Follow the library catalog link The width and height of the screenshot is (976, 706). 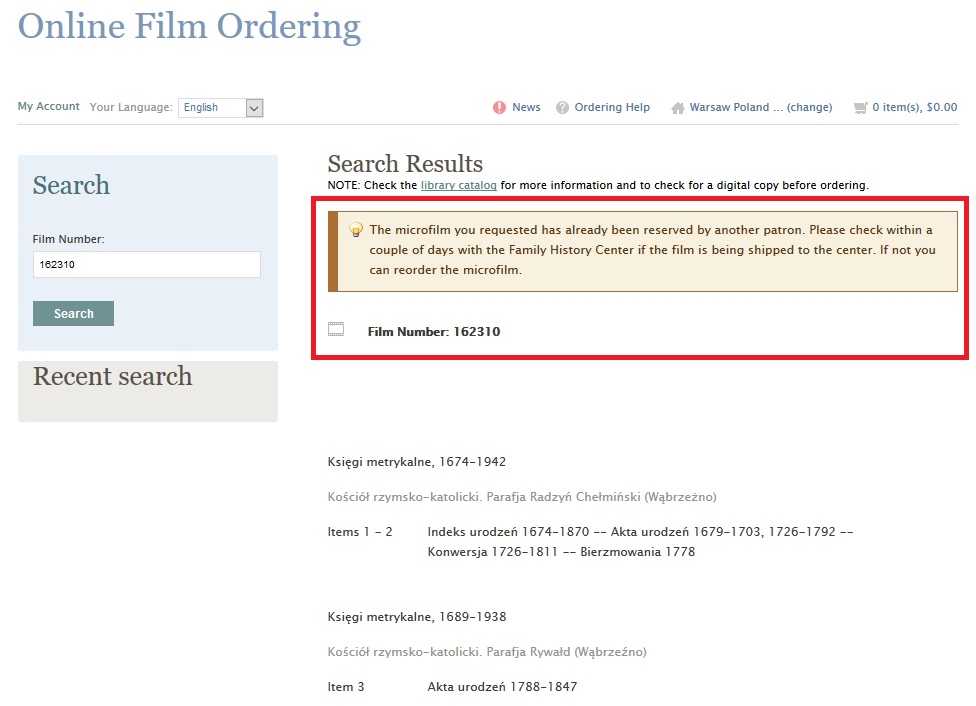(458, 185)
